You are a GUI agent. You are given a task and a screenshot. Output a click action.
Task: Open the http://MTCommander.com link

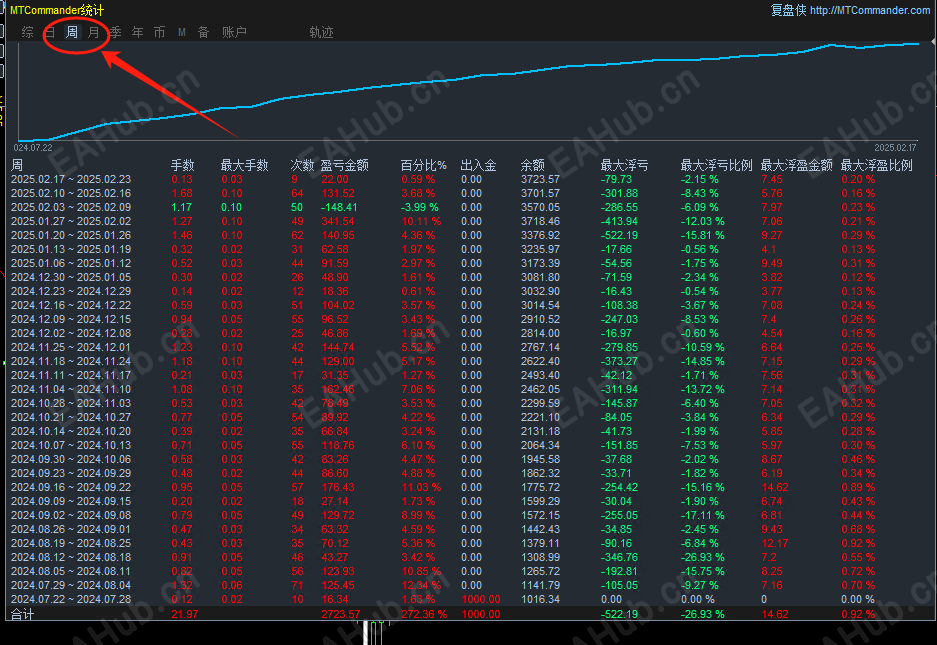click(869, 10)
